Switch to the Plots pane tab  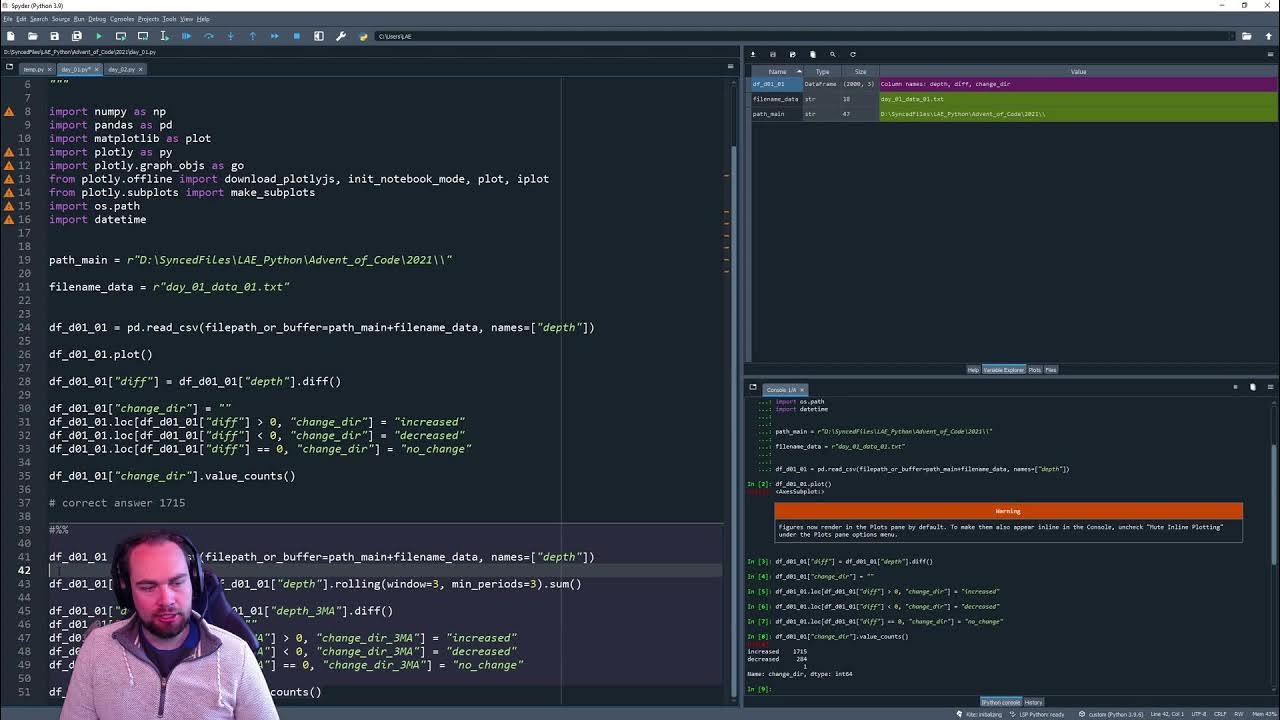click(1035, 370)
